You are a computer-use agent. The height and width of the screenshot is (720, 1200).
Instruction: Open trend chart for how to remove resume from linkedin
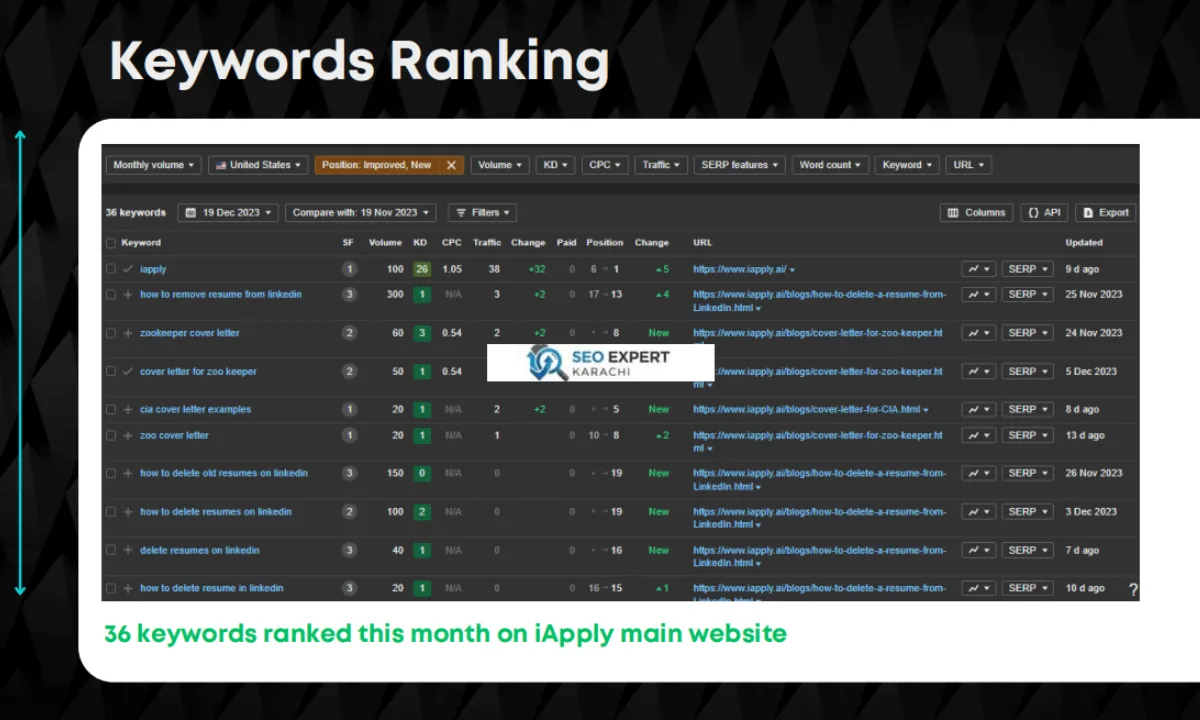pyautogui.click(x=979, y=295)
